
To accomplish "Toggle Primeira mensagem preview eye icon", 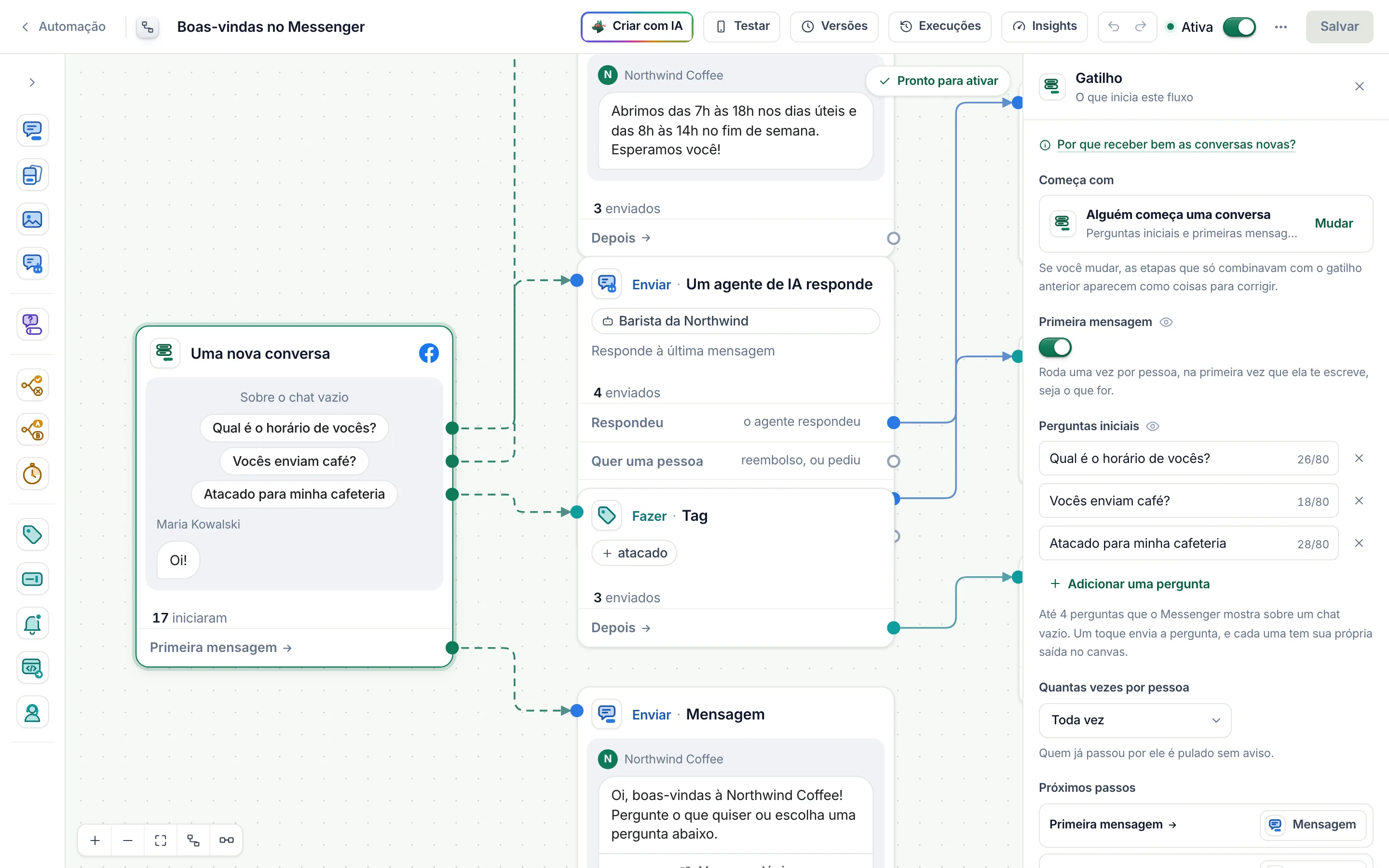I will (1166, 322).
